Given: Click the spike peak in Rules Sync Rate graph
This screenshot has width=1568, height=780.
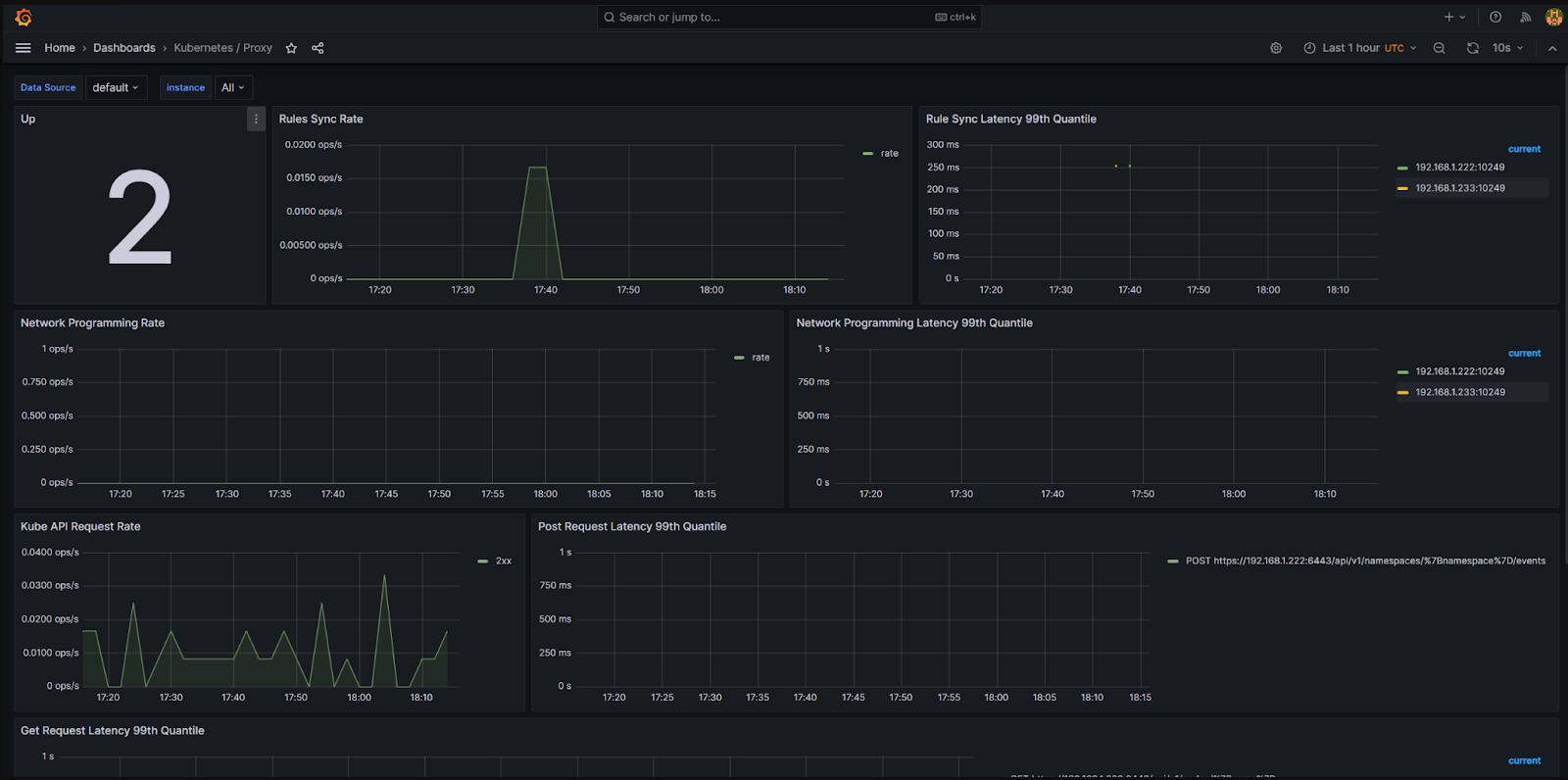Looking at the screenshot, I should click(x=538, y=168).
